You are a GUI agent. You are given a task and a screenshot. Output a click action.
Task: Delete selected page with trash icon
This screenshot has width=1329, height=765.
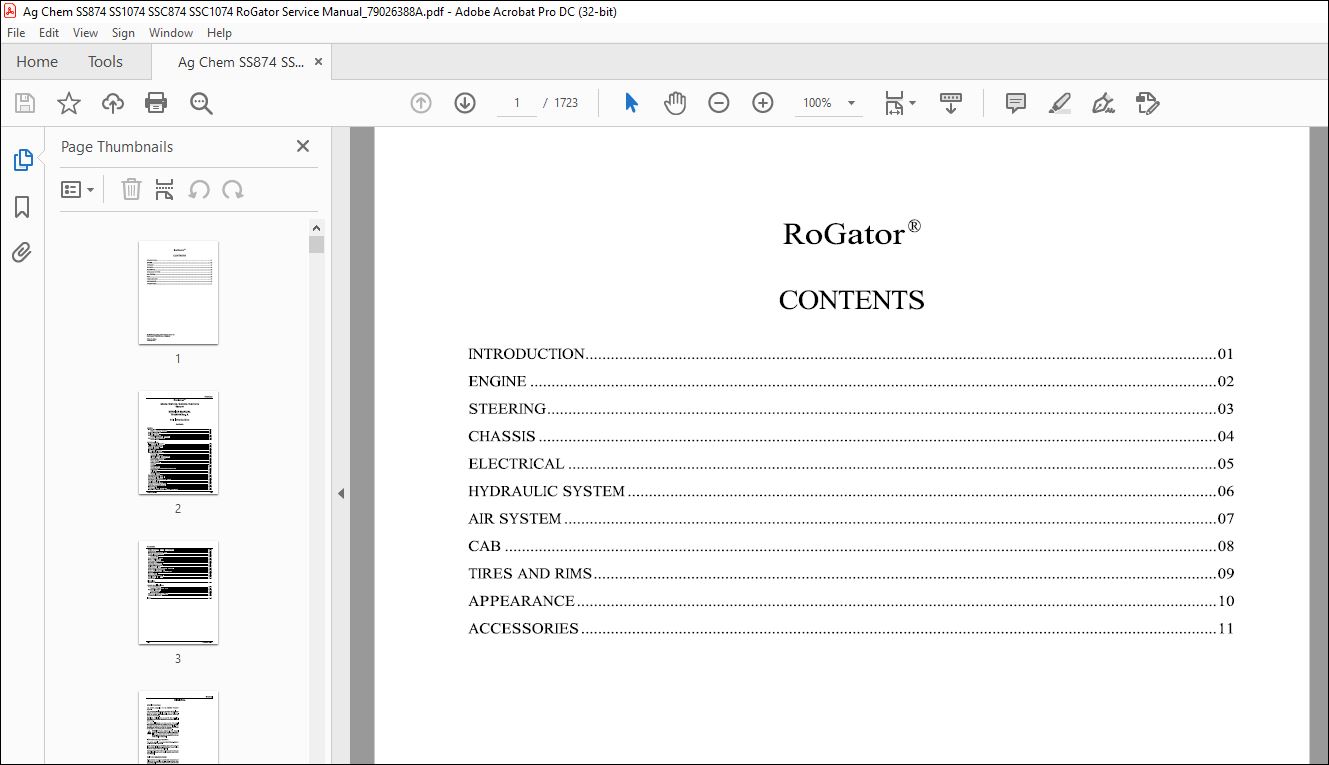click(131, 189)
